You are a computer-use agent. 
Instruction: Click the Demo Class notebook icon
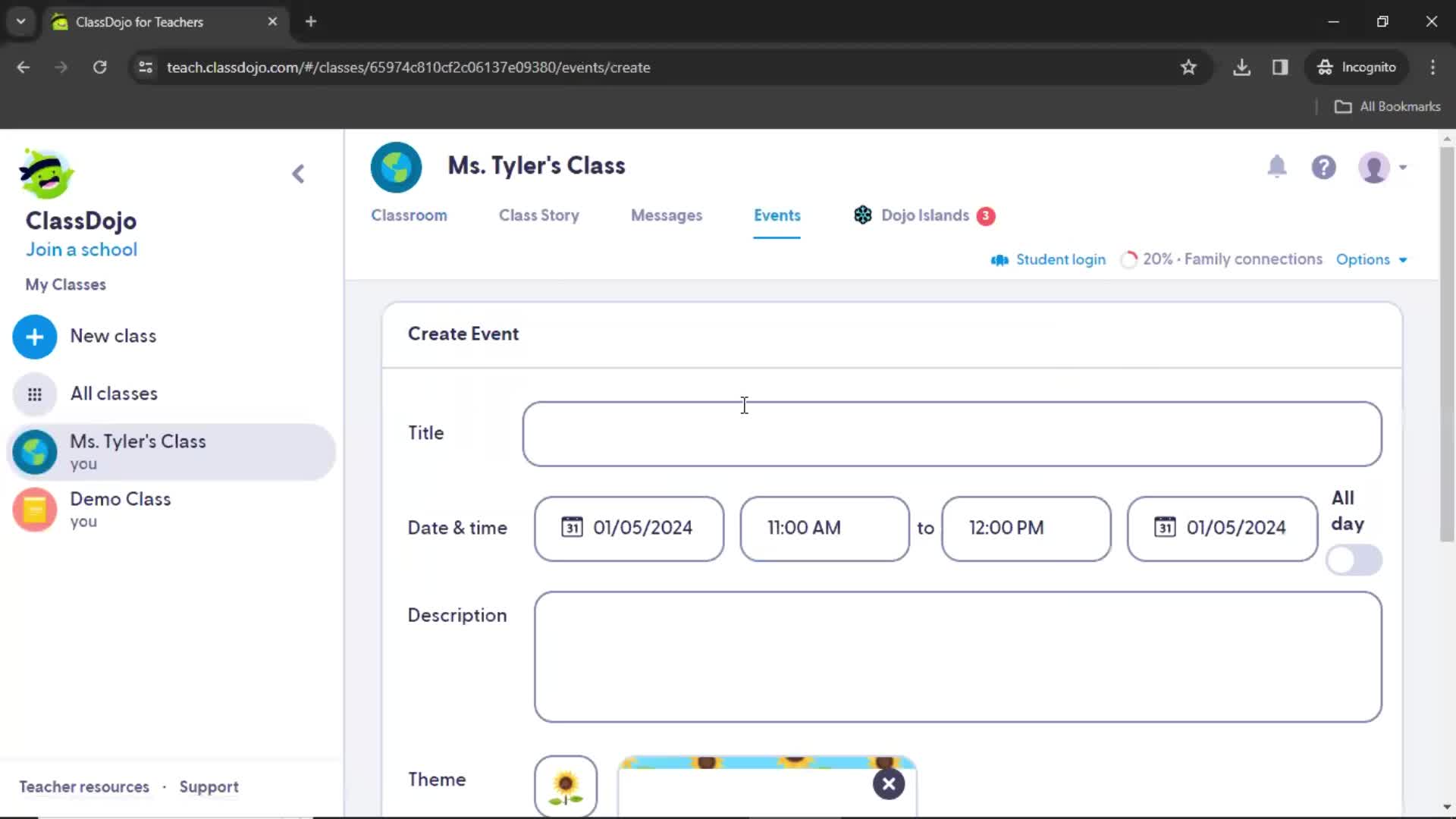(x=35, y=510)
